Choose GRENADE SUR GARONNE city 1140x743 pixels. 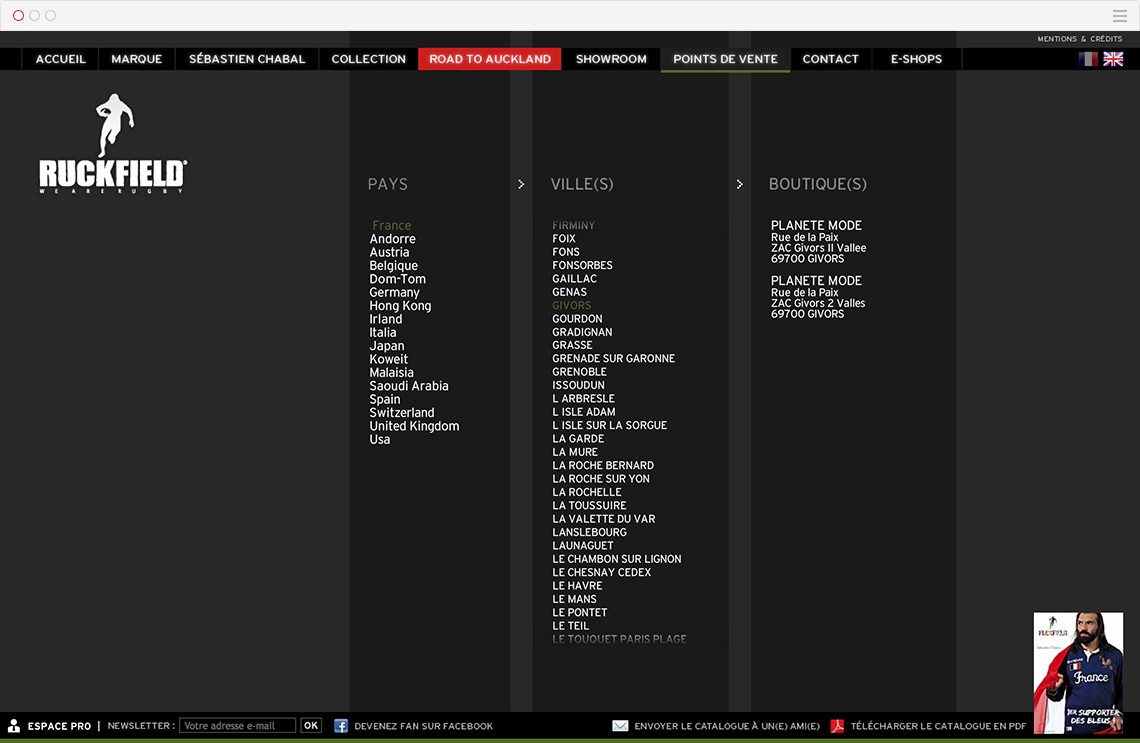pyautogui.click(x=614, y=358)
